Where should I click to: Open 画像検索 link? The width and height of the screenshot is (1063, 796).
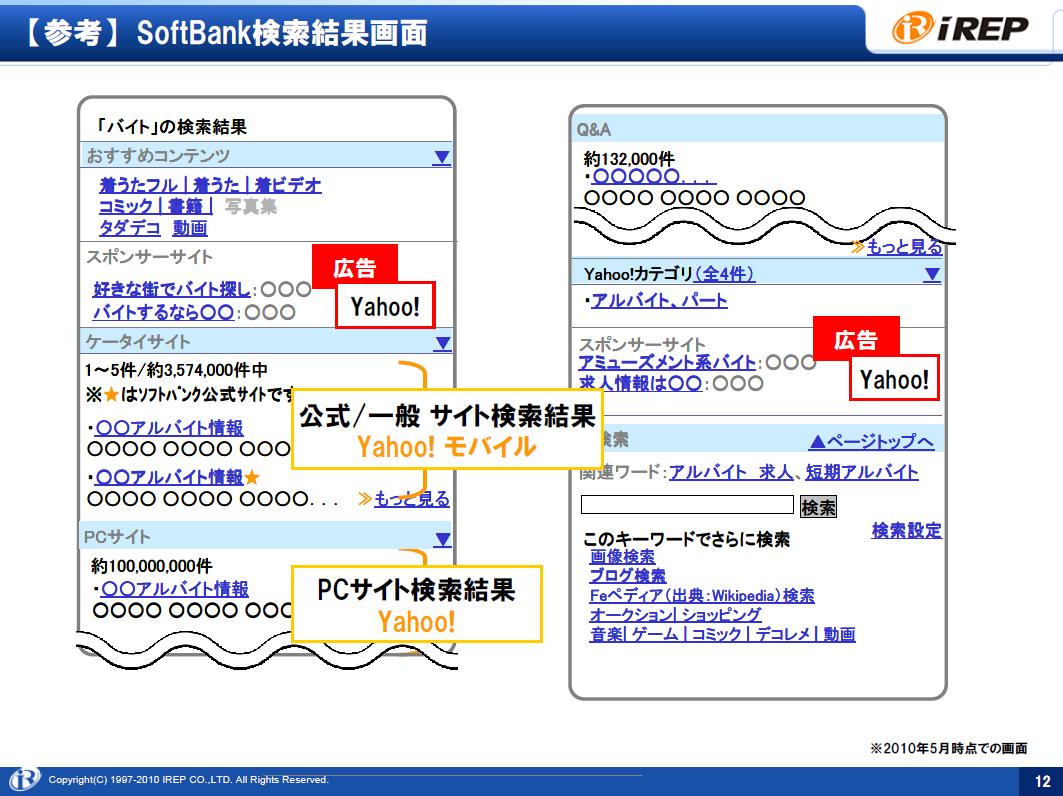[622, 557]
